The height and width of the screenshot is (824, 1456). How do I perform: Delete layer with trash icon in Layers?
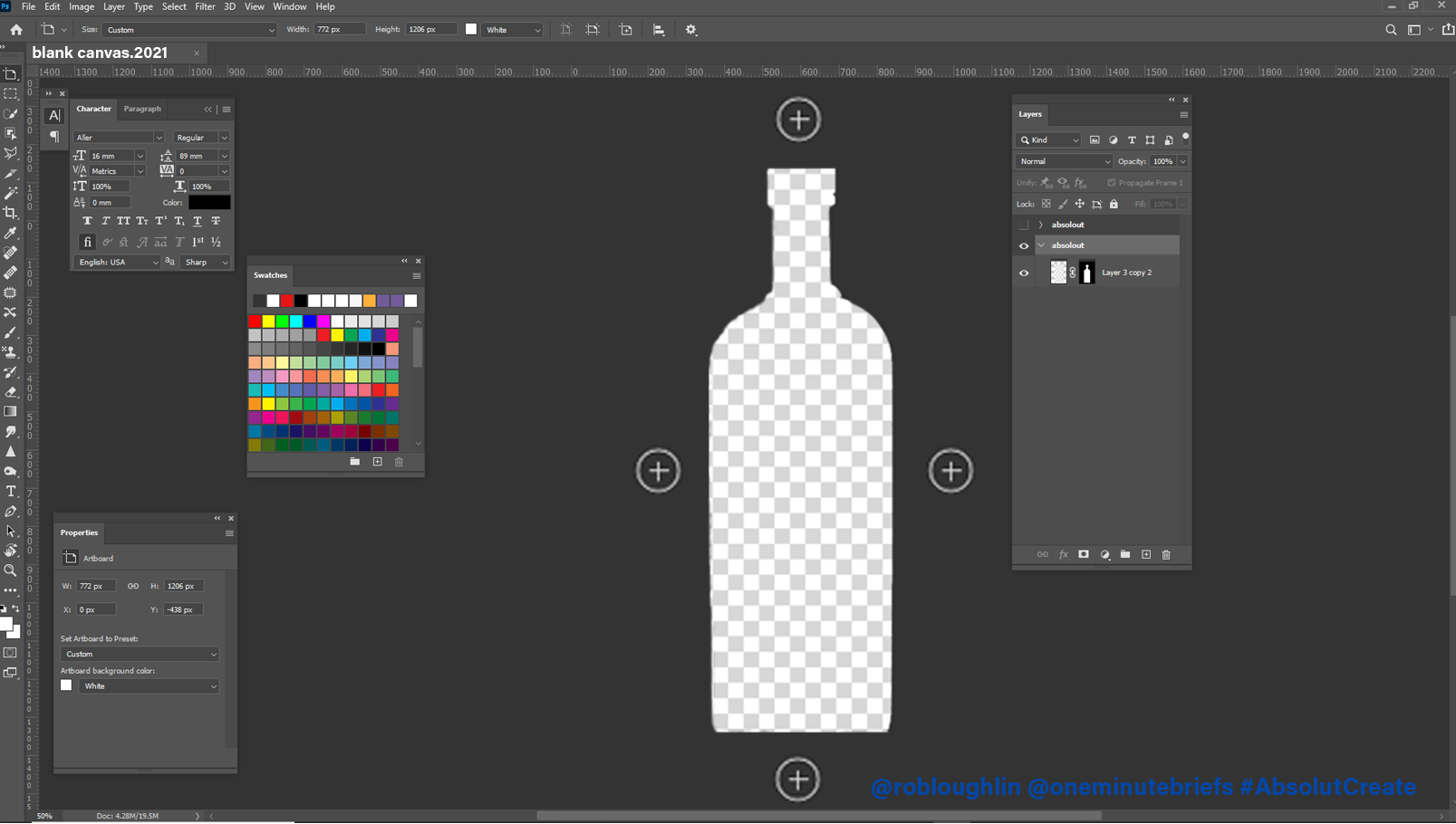(x=1166, y=554)
